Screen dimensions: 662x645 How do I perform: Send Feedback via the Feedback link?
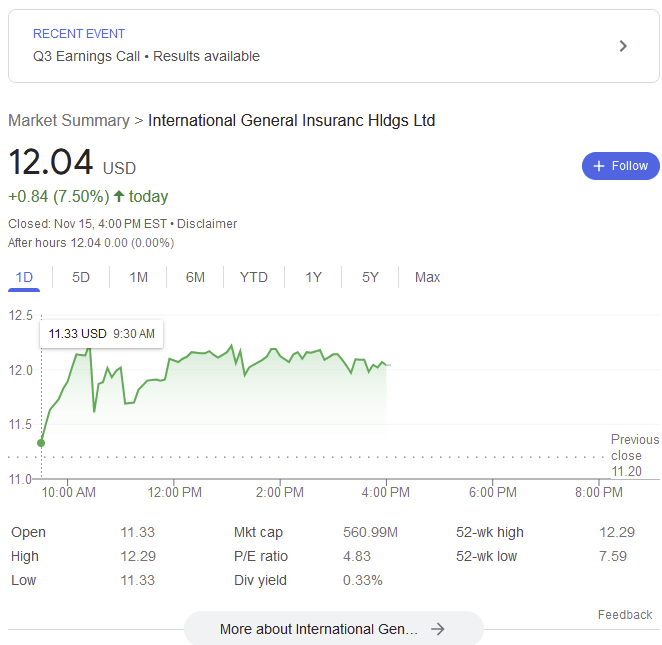624,615
